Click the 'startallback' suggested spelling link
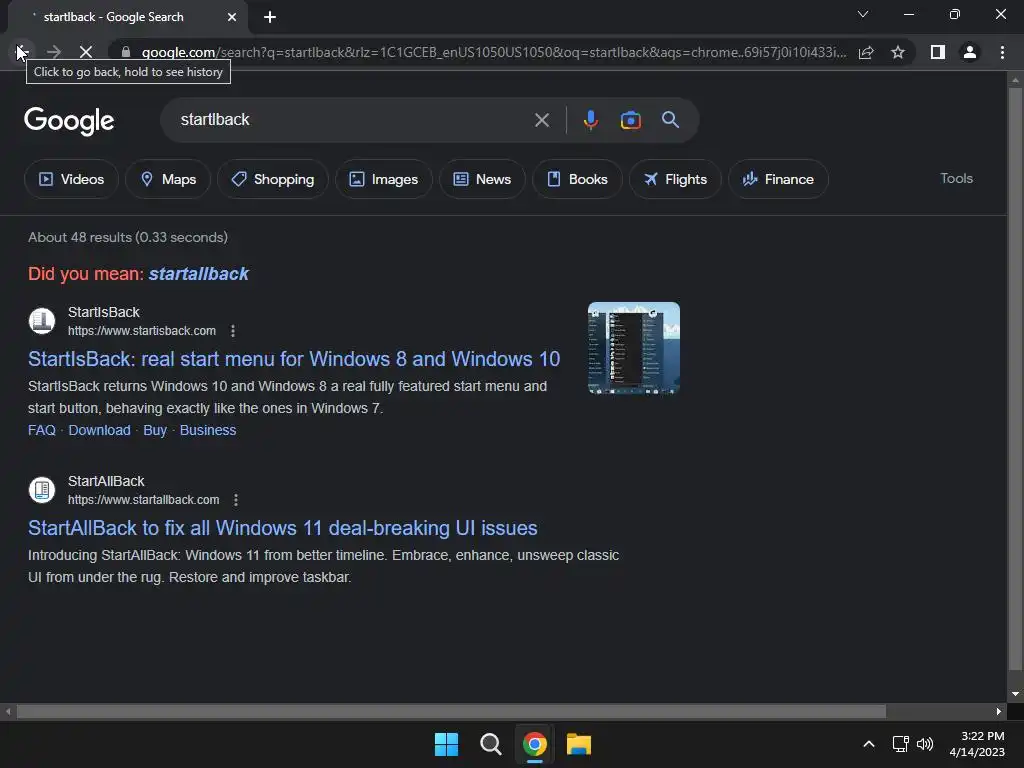1024x768 pixels. (x=199, y=274)
